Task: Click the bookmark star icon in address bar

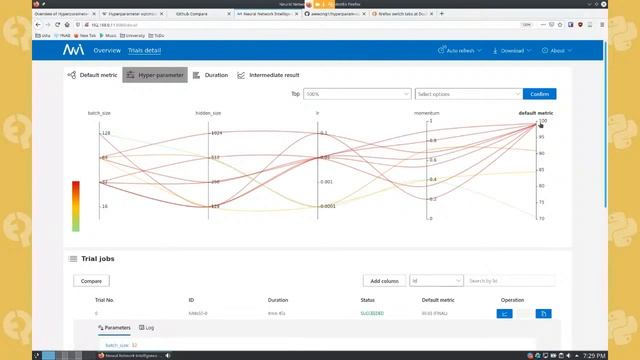Action: point(560,25)
